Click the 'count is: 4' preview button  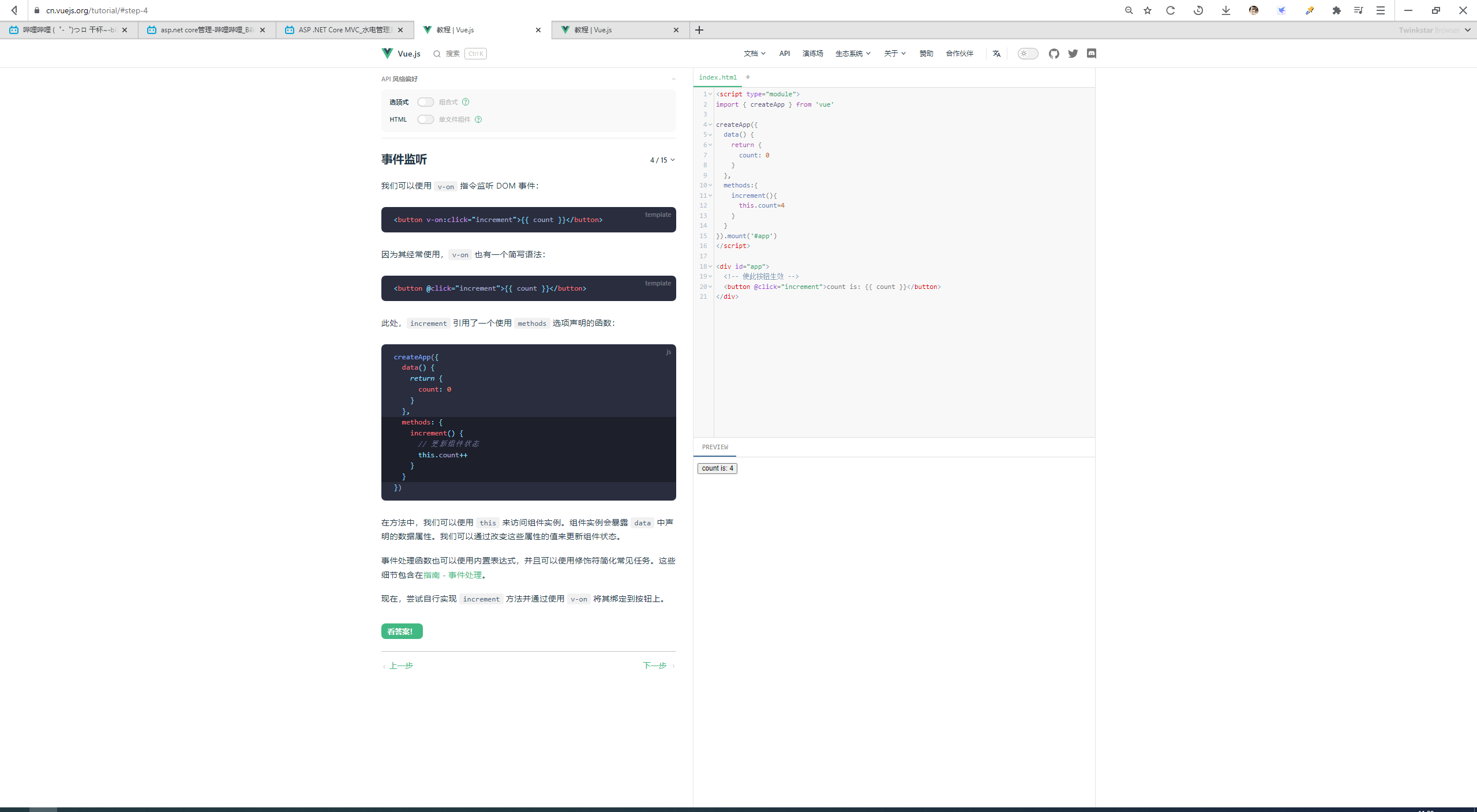click(717, 468)
